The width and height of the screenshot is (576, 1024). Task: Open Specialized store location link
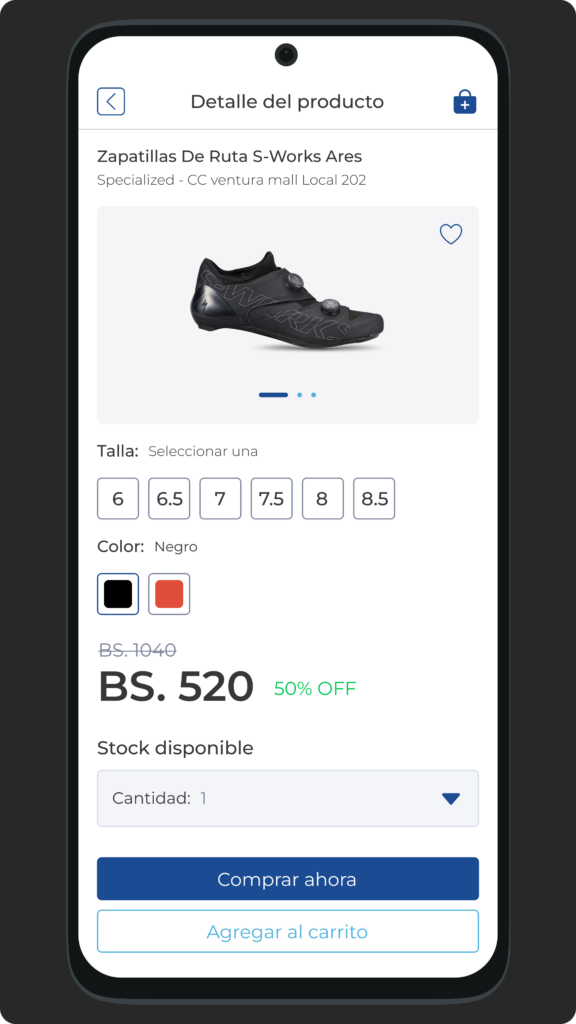[232, 180]
